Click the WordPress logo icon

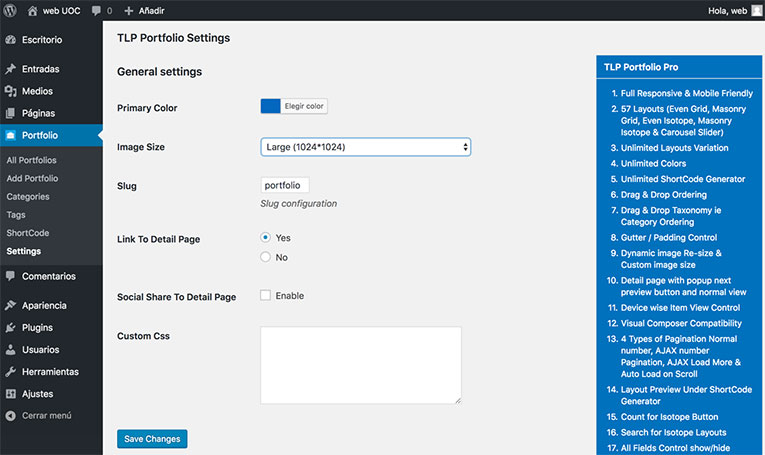[x=10, y=10]
